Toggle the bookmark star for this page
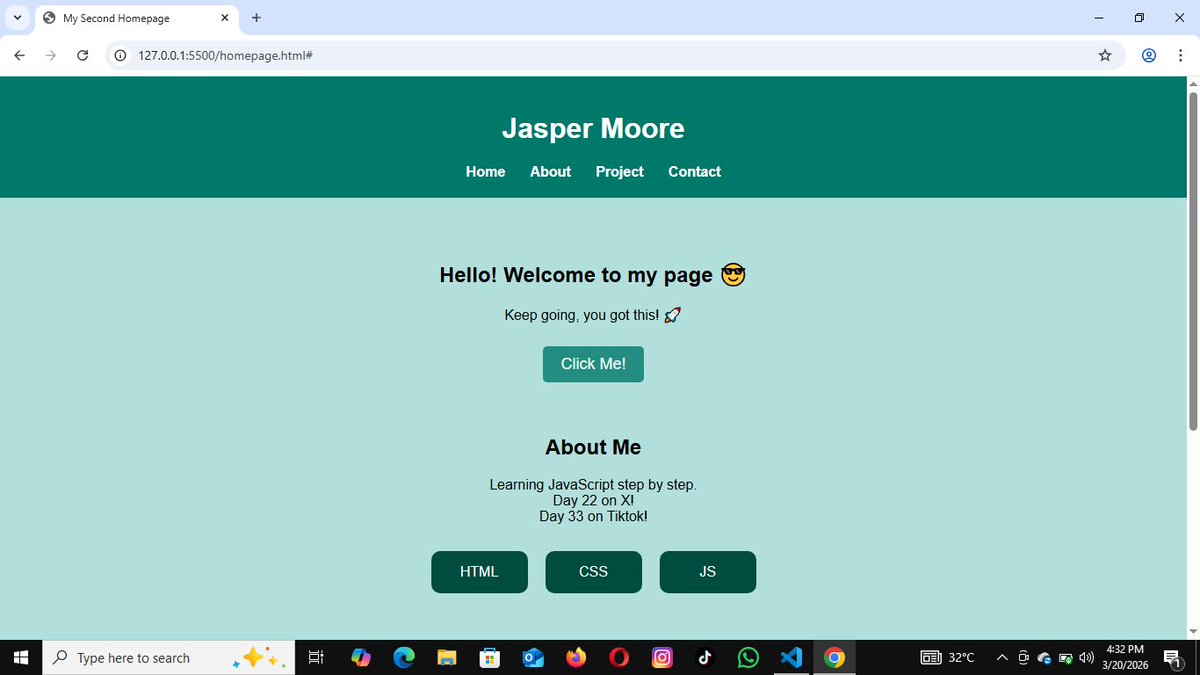Viewport: 1200px width, 675px height. pyautogui.click(x=1105, y=55)
